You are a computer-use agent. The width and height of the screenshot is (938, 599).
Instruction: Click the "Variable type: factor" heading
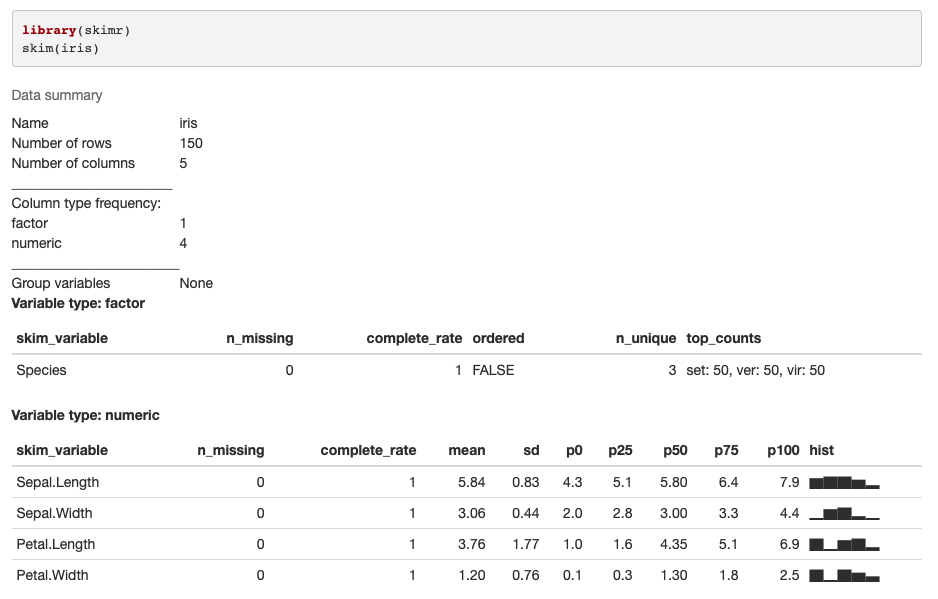tap(78, 303)
